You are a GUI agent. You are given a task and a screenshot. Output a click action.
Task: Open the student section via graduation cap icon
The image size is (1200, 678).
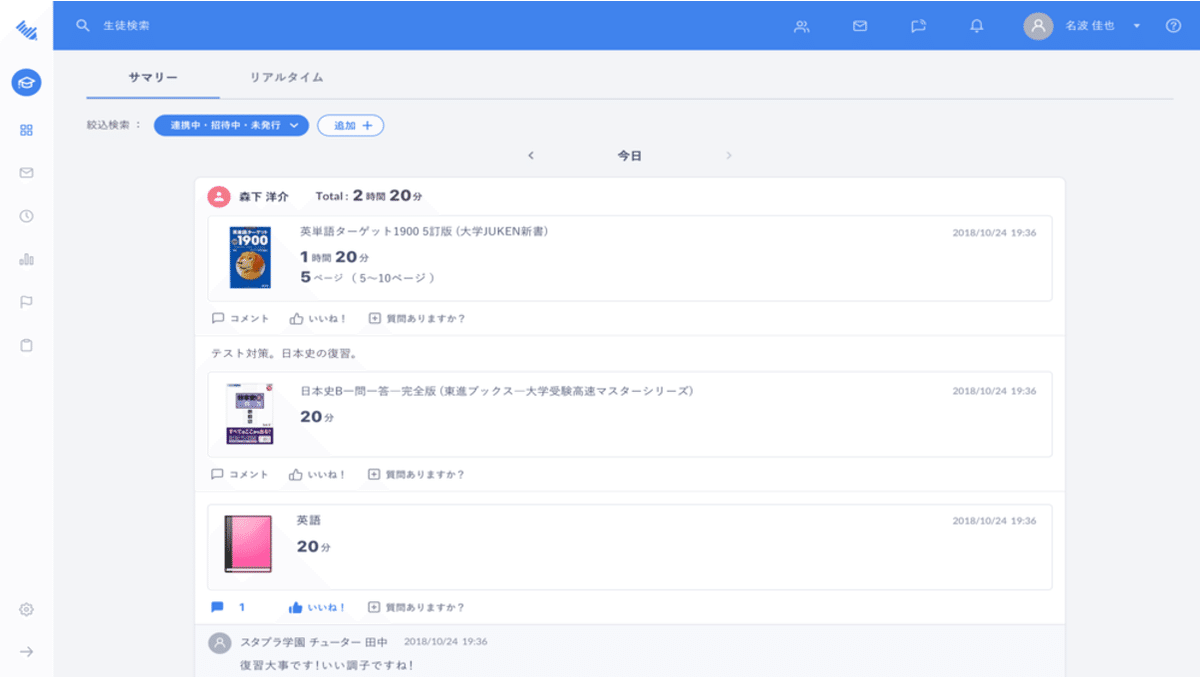[25, 83]
